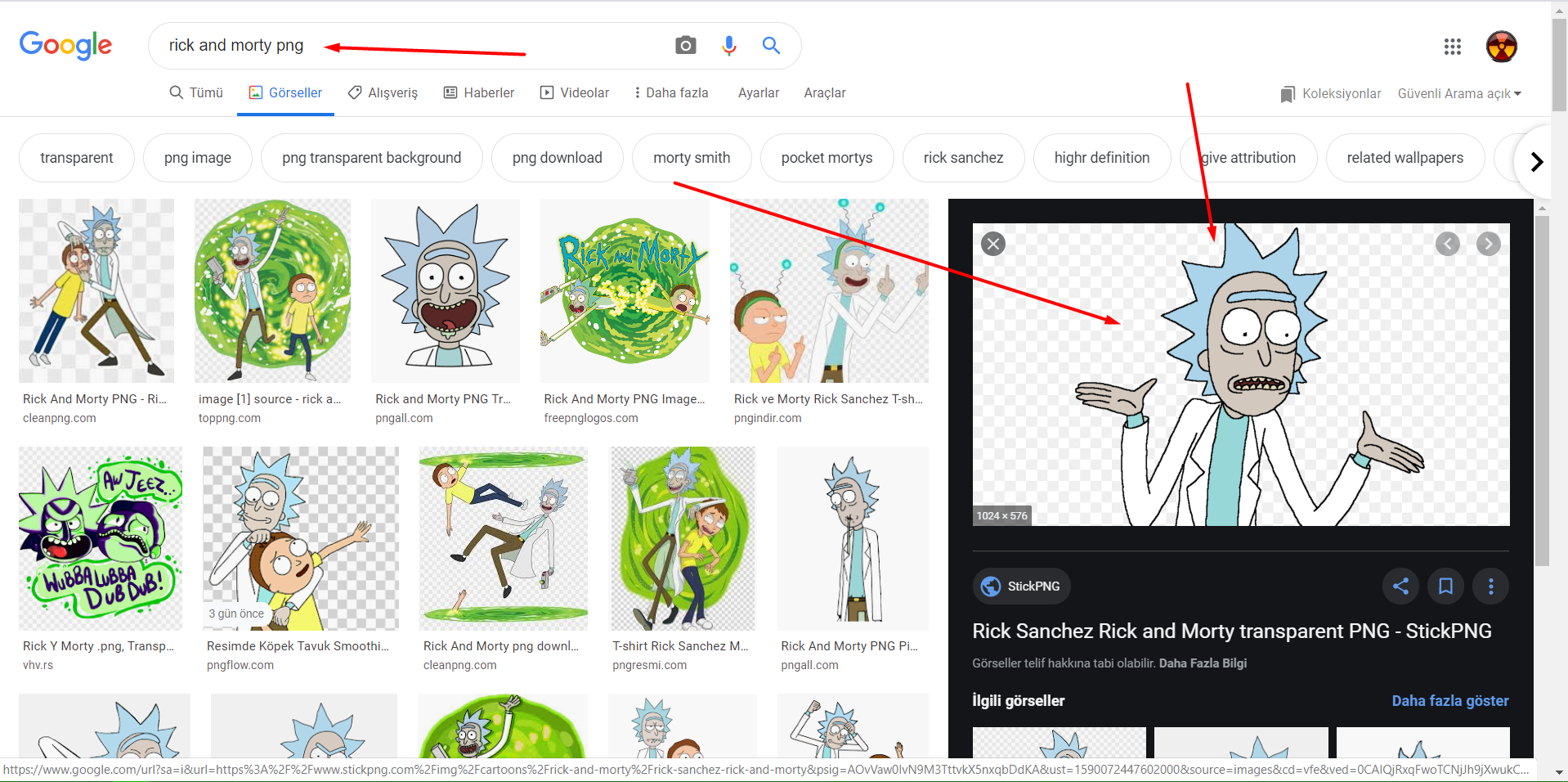Go to previous image in preview
Screen dimensions: 1568x782
click(x=1448, y=244)
